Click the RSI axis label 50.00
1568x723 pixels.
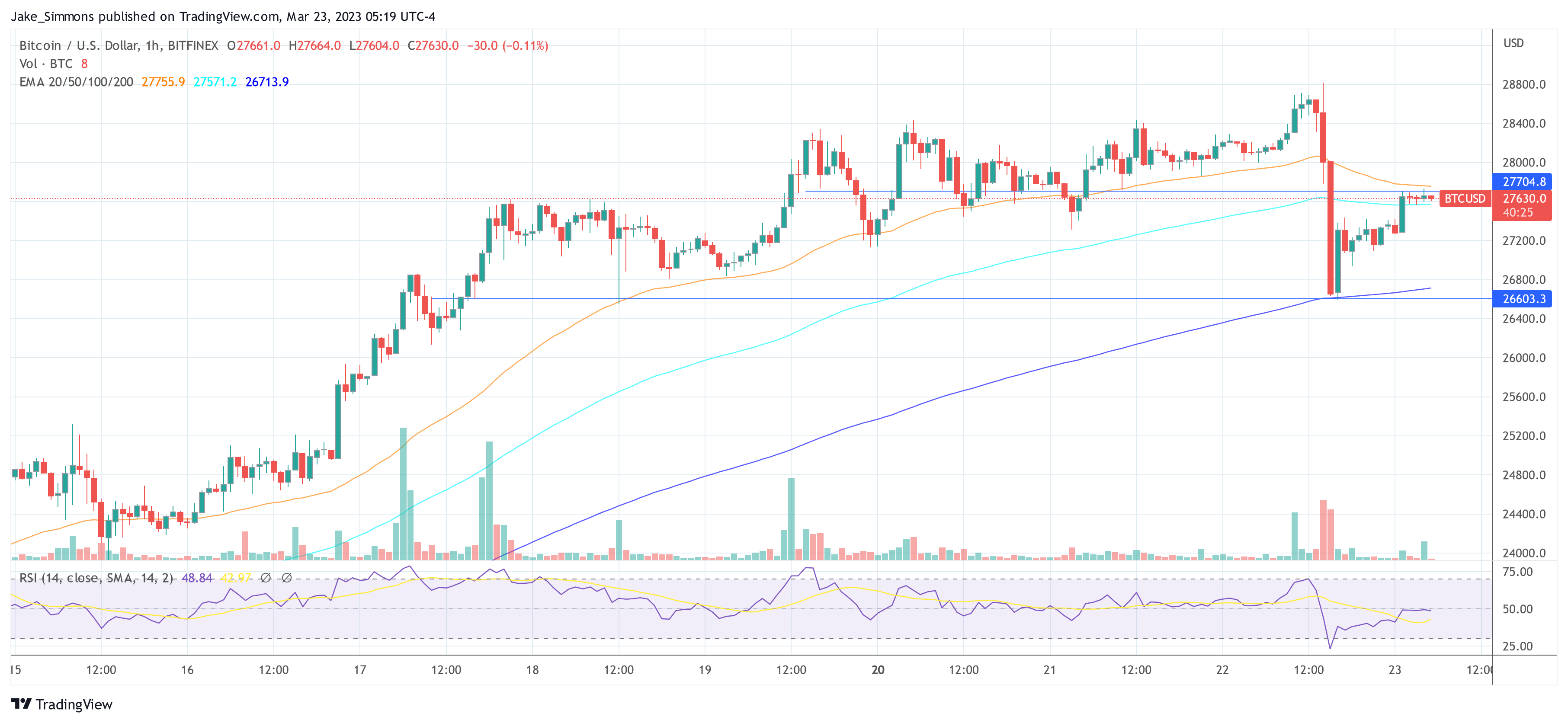tap(1517, 609)
